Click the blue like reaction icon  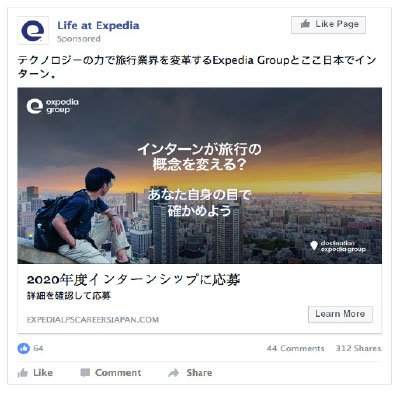23,348
